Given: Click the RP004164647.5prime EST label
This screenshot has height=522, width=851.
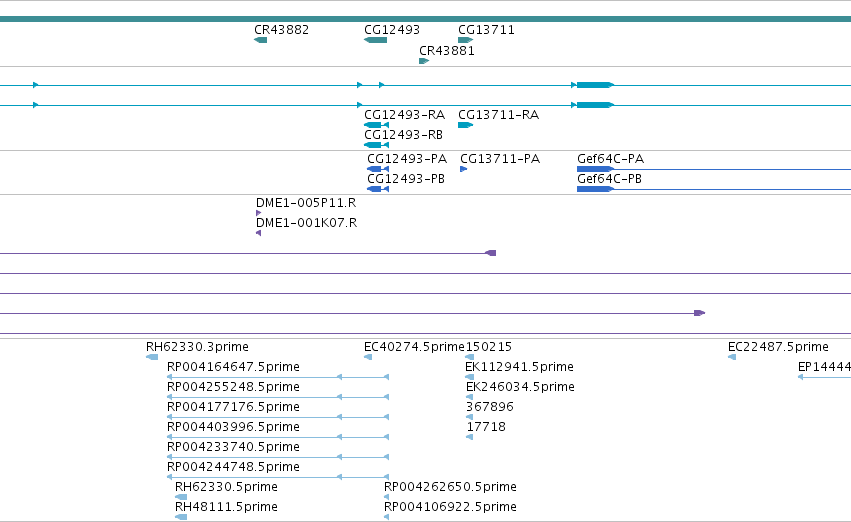Looking at the screenshot, I should tap(233, 367).
